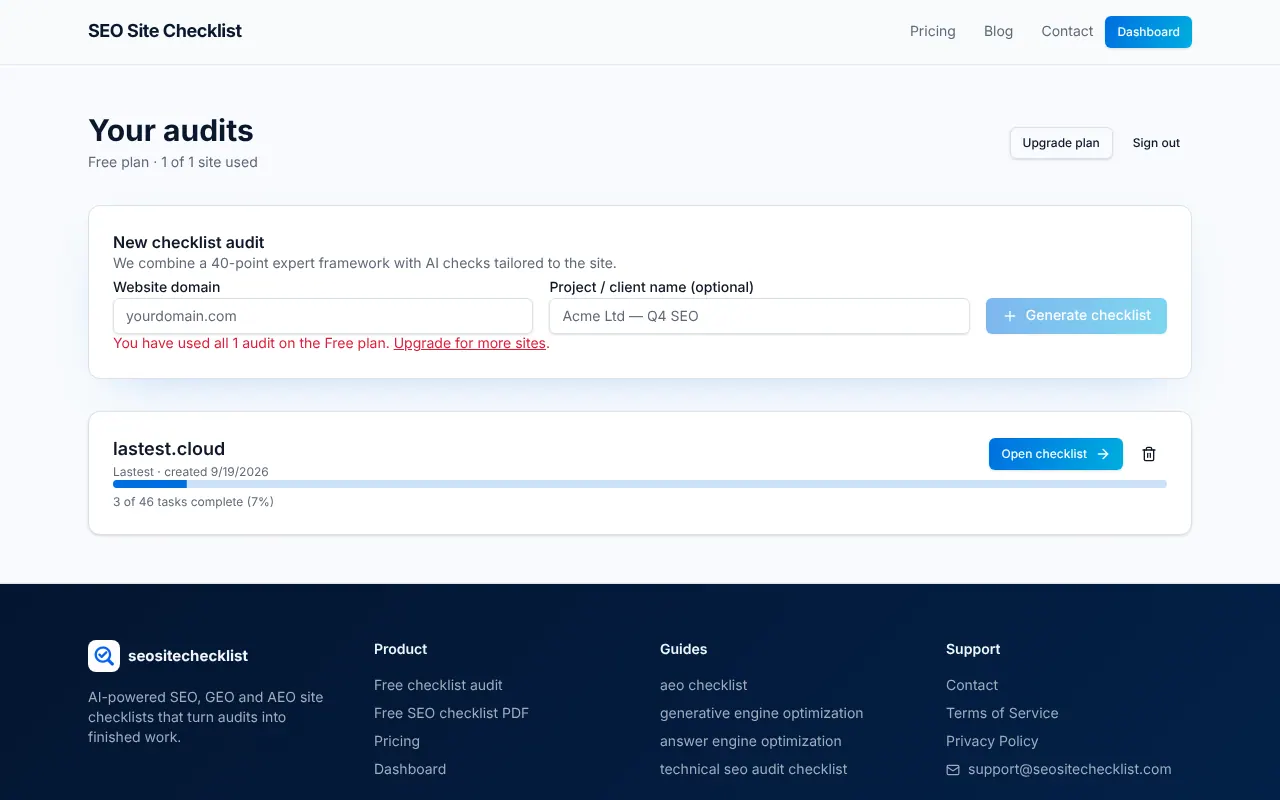
Task: Click the lastest.cloud task progress bar
Action: pyautogui.click(x=640, y=484)
